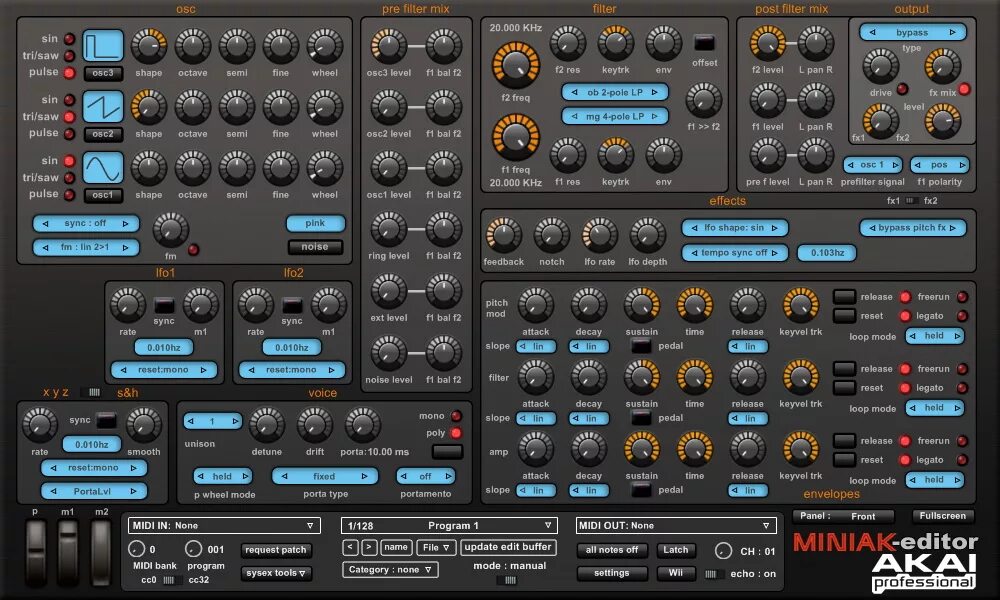Click the all notes off button
This screenshot has height=600, width=1000.
pyautogui.click(x=612, y=550)
